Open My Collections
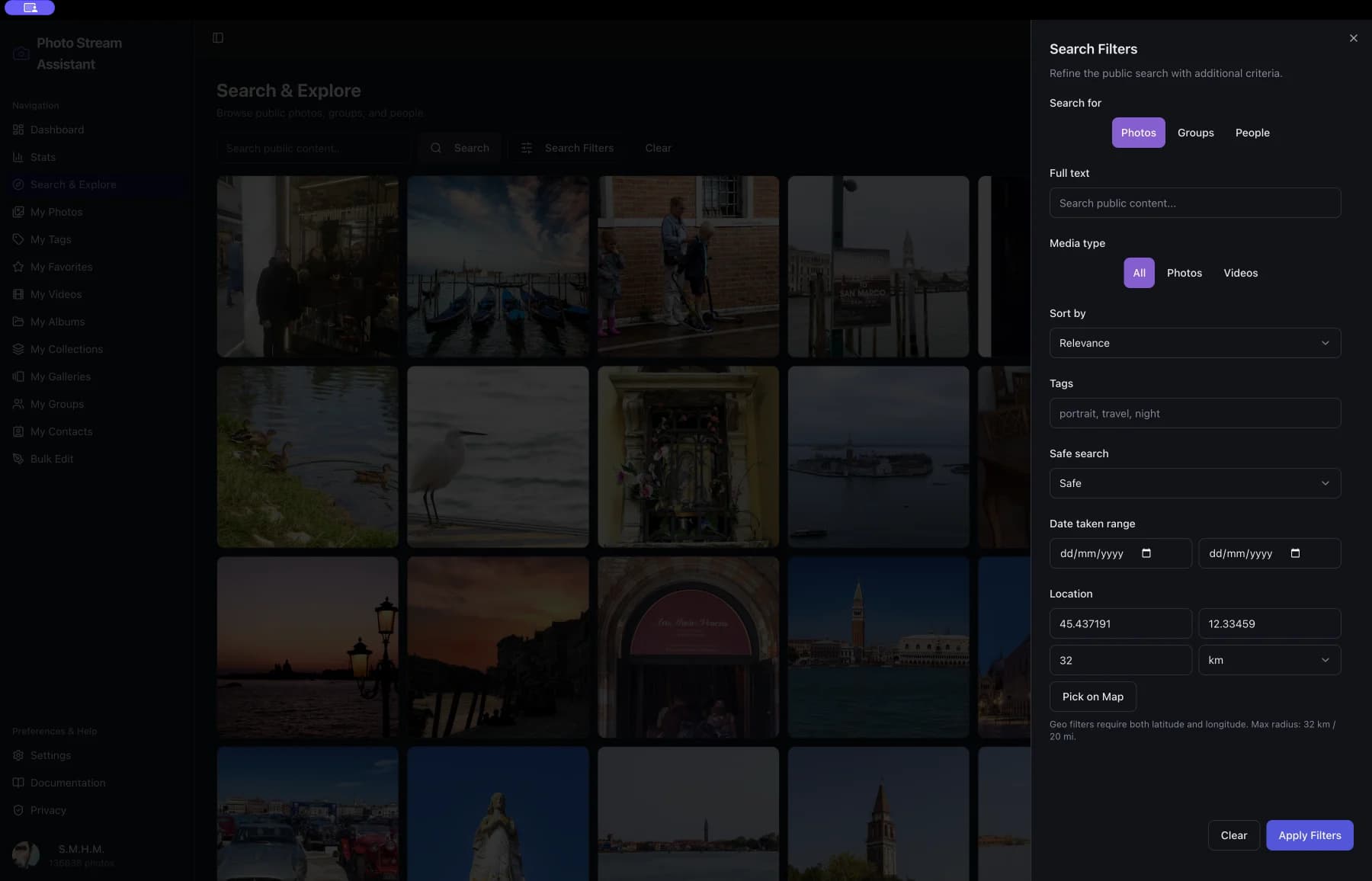The width and height of the screenshot is (1372, 881). (66, 349)
